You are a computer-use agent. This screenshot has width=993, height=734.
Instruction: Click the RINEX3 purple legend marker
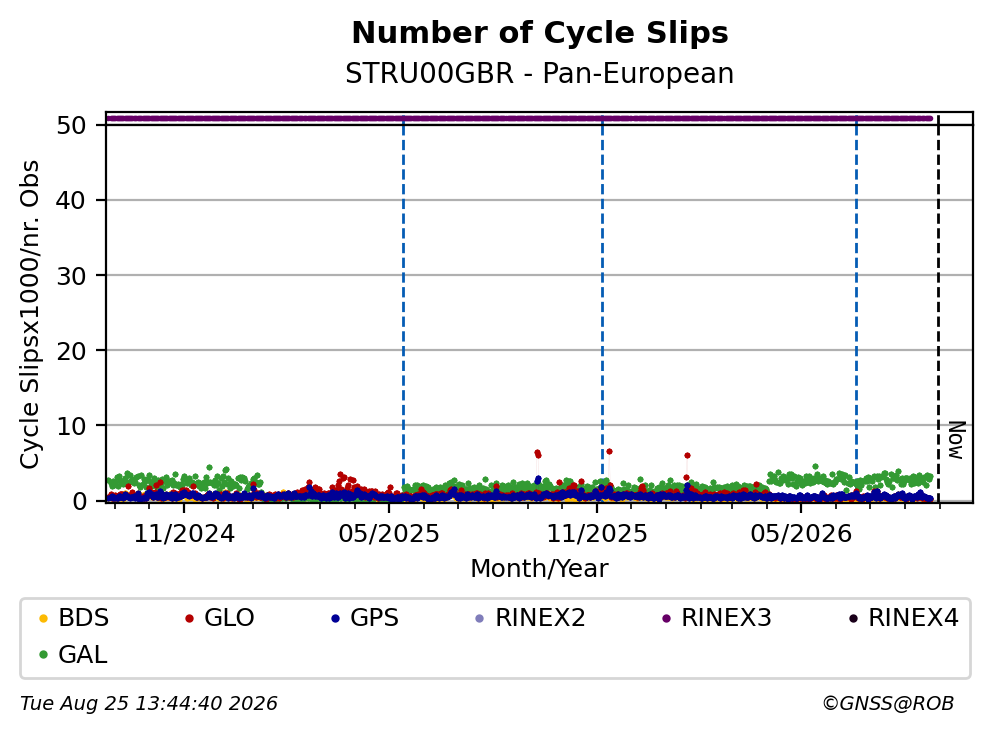666,618
